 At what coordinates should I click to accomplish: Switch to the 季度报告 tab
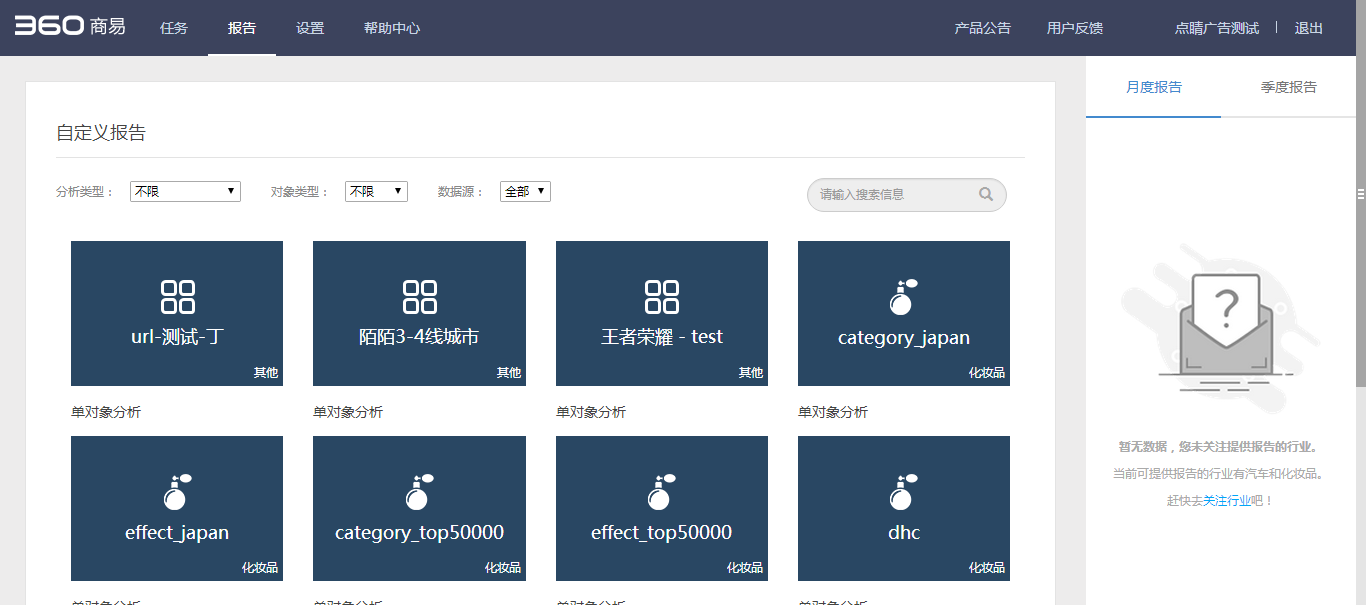coord(1288,87)
